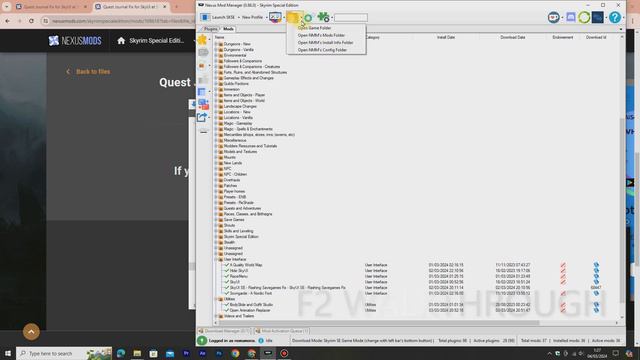Toggle green checkmark for Hide SkyUI mod

click(227, 271)
